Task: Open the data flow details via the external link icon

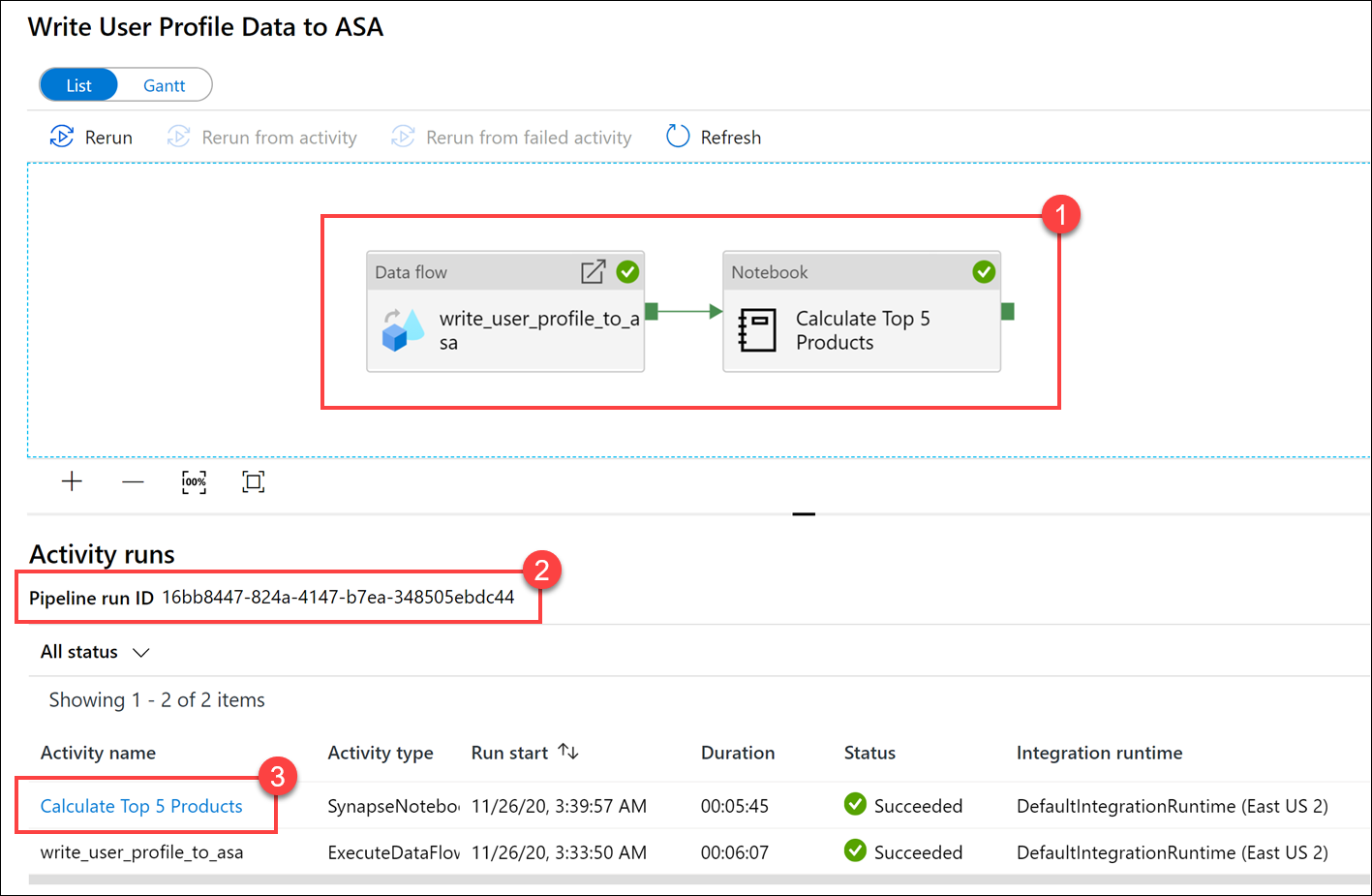Action: 593,272
